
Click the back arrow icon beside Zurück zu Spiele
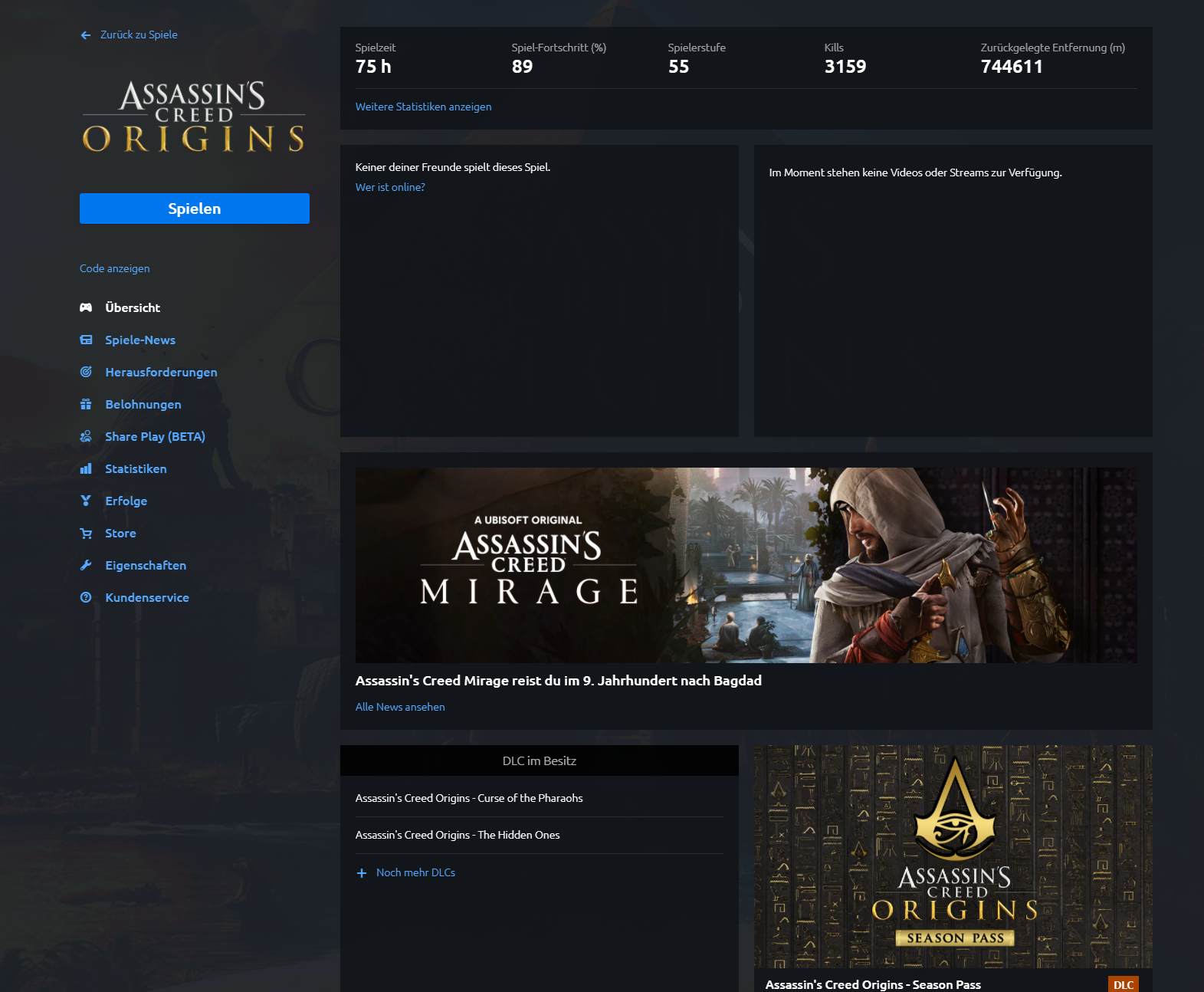[x=85, y=35]
